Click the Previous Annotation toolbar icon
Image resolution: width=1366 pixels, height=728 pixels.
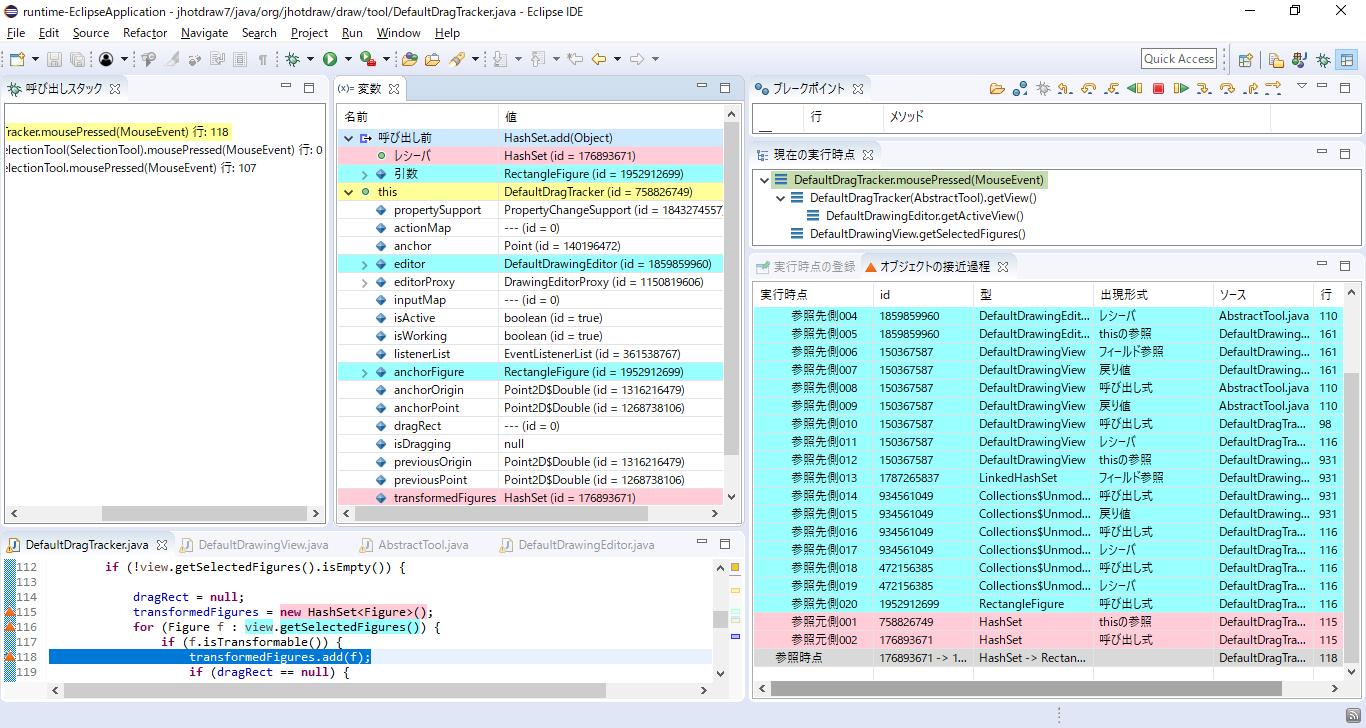(x=537, y=59)
